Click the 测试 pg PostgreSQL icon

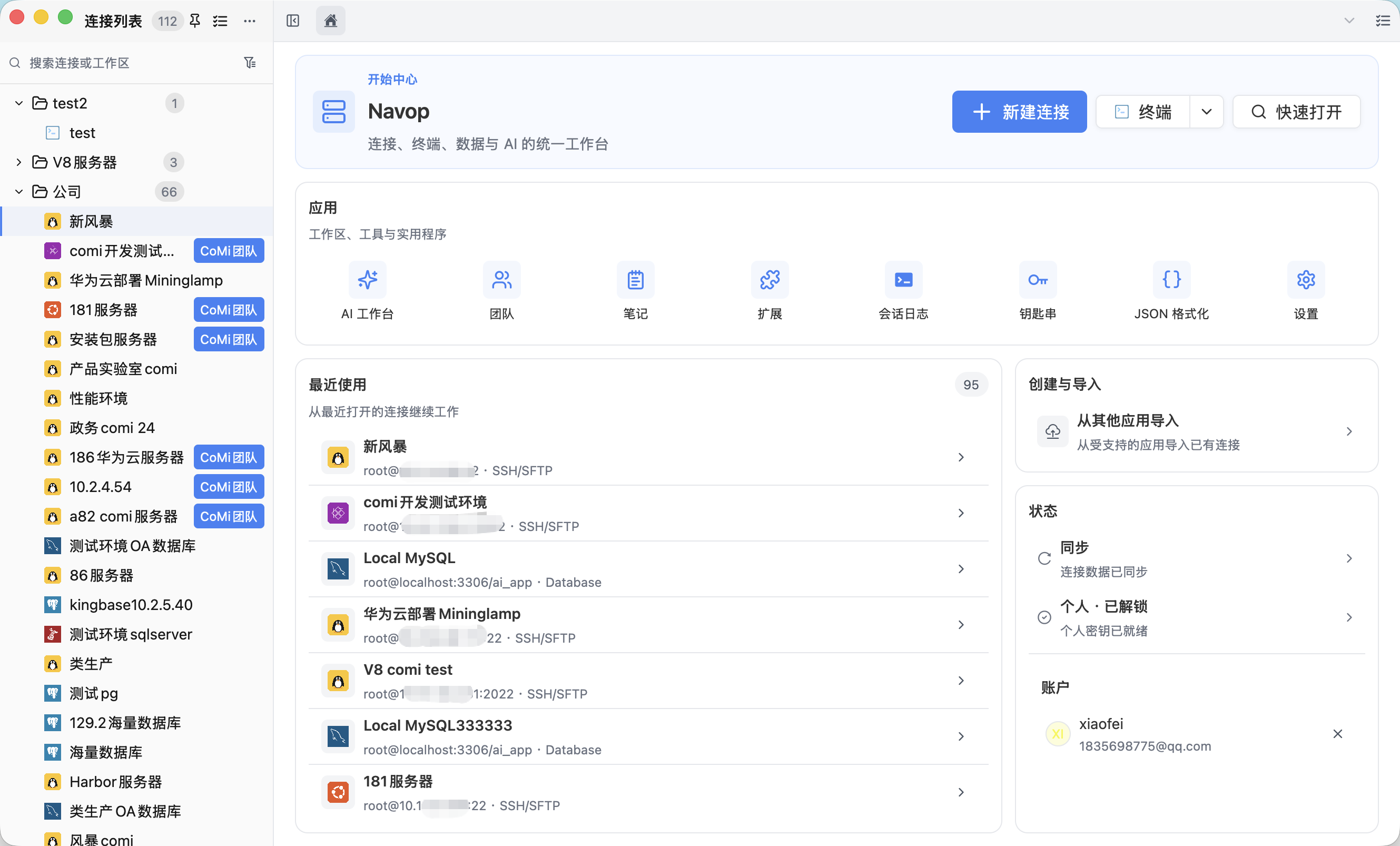tap(53, 694)
